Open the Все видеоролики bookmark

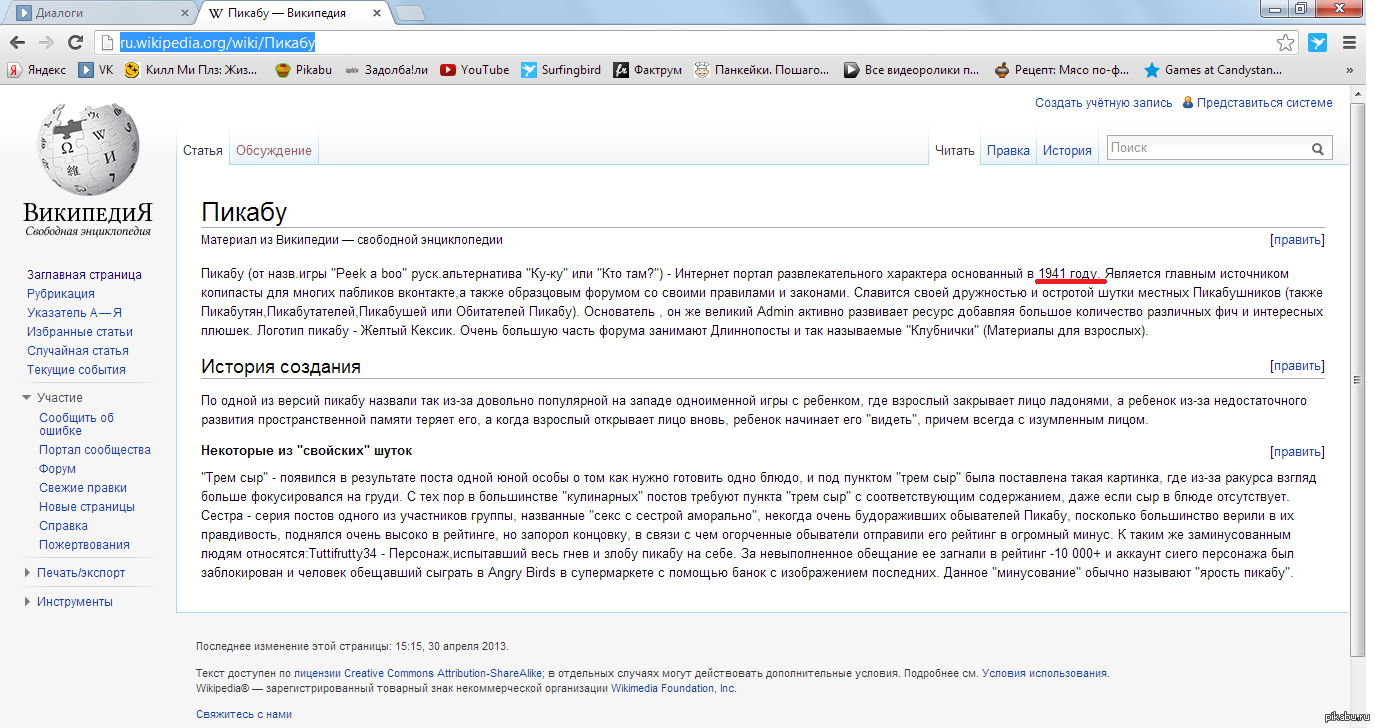(x=912, y=70)
